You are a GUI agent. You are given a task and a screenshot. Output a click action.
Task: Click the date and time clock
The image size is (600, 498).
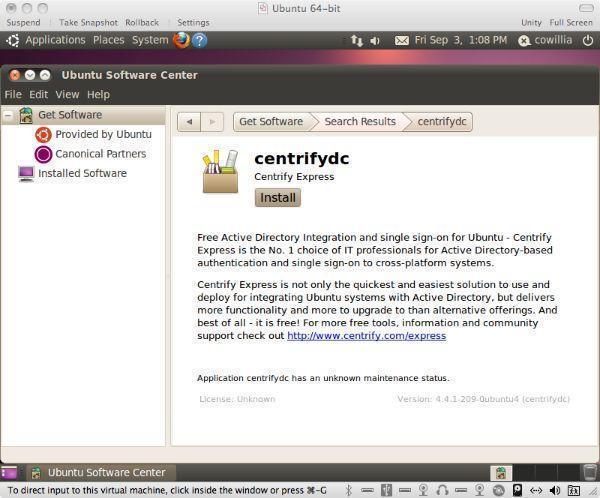pyautogui.click(x=461, y=40)
